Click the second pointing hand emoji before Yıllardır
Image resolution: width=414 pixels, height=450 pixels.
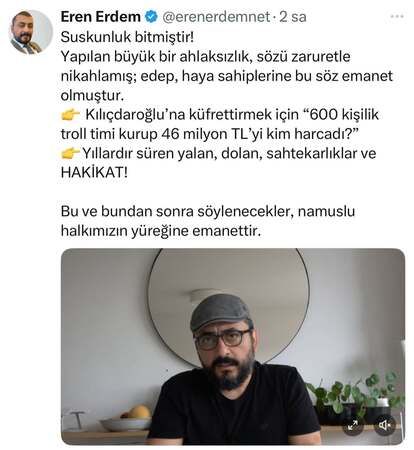click(70, 154)
